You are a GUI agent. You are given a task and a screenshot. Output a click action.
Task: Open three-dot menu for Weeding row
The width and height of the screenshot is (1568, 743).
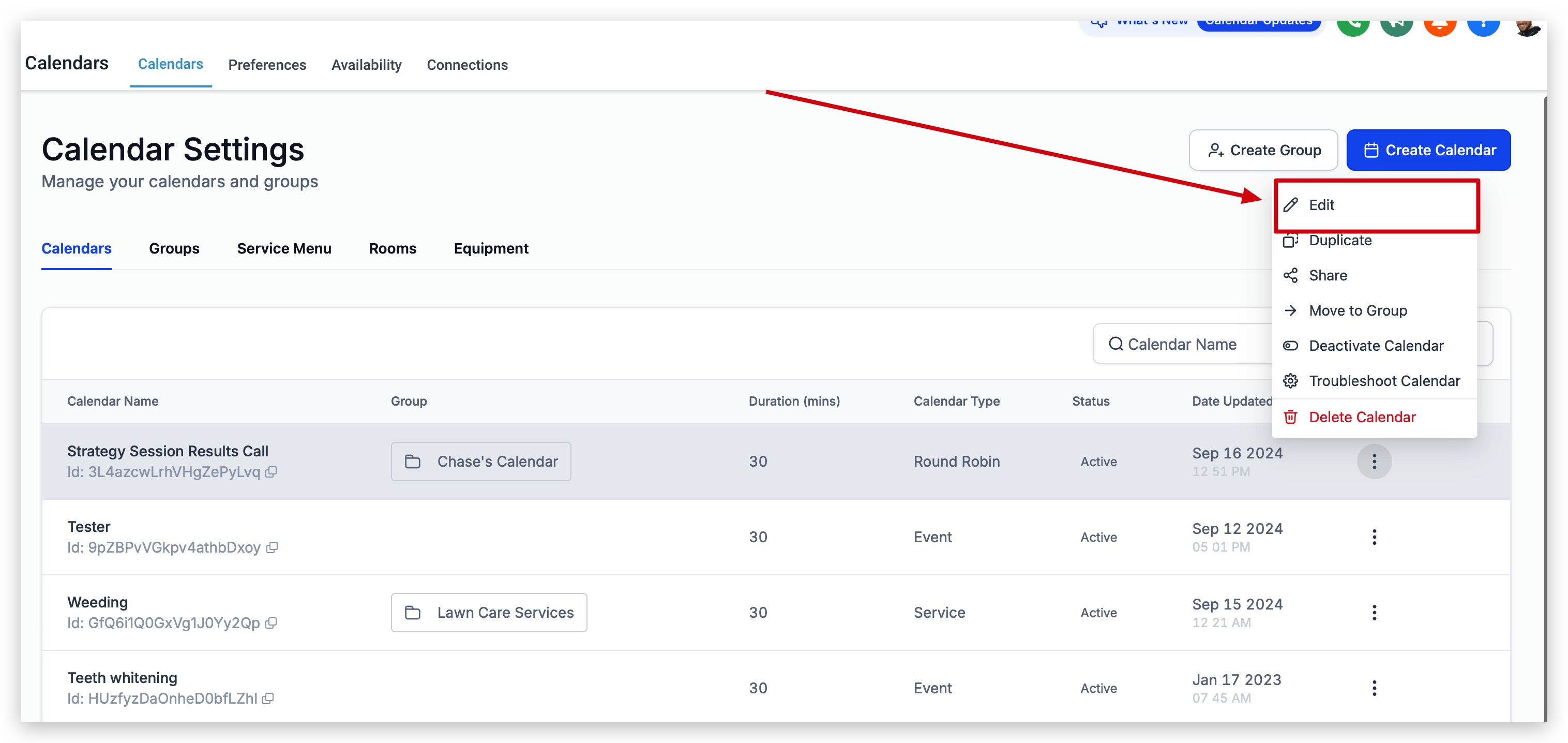click(1374, 613)
